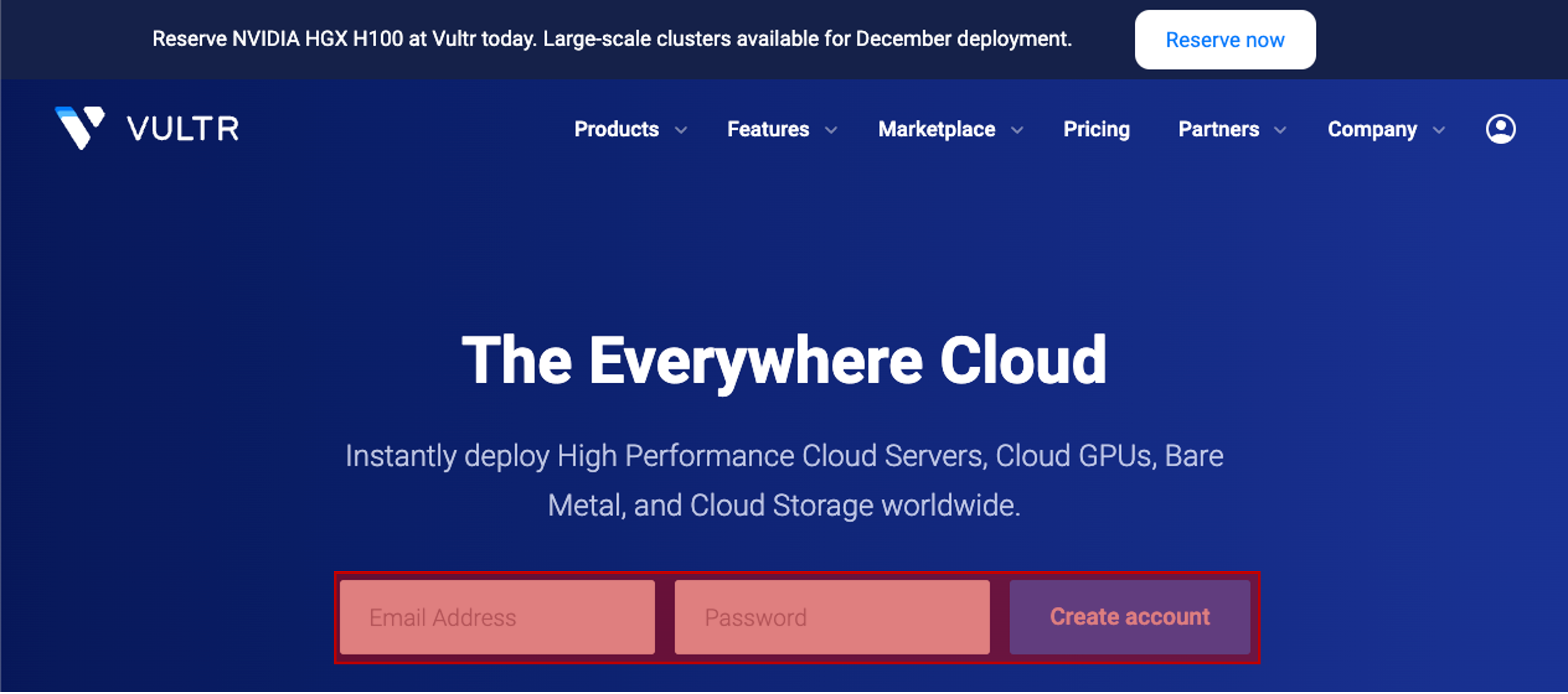
Task: Expand the Features chevron arrow
Action: pos(831,130)
